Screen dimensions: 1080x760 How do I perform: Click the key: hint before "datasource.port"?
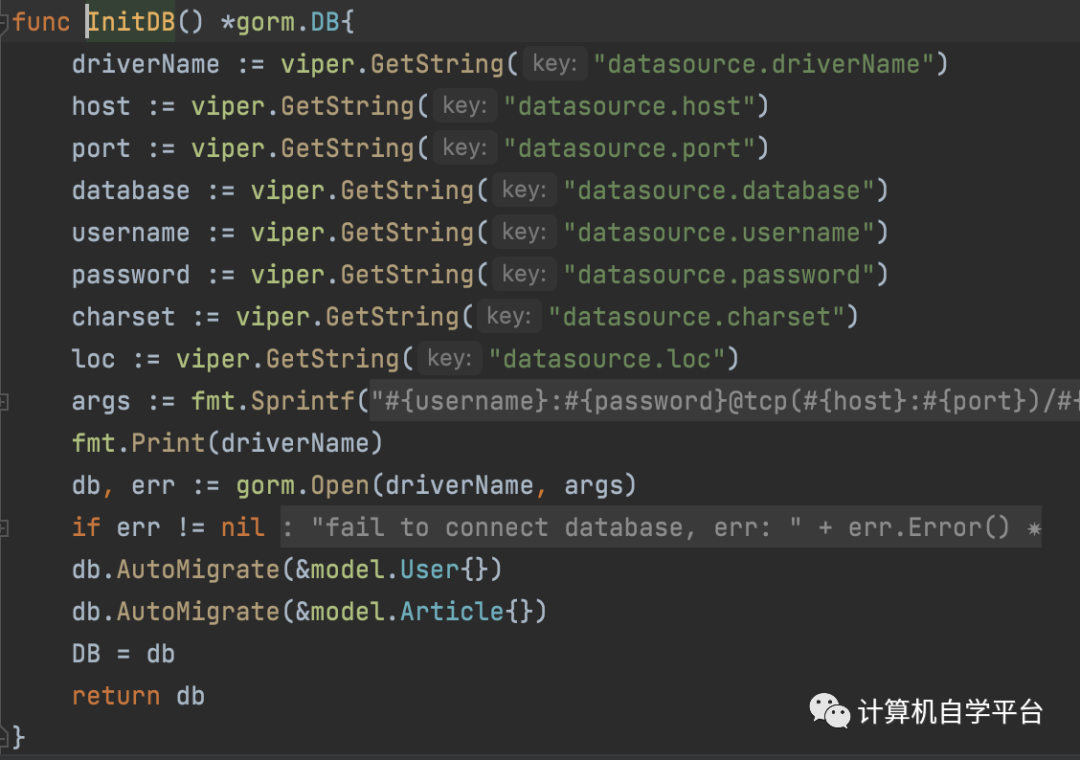click(464, 148)
